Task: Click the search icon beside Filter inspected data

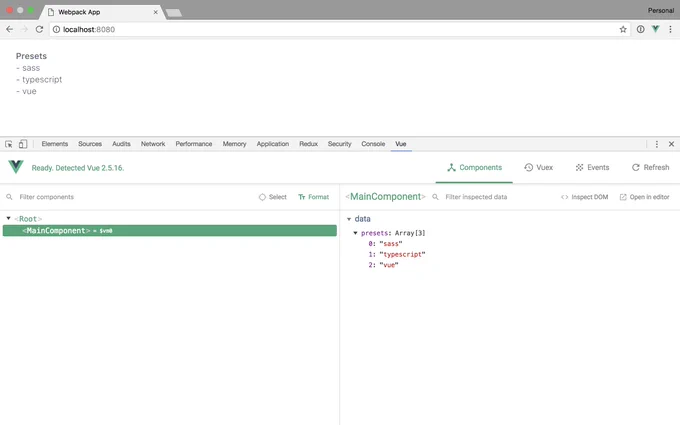Action: pyautogui.click(x=435, y=197)
